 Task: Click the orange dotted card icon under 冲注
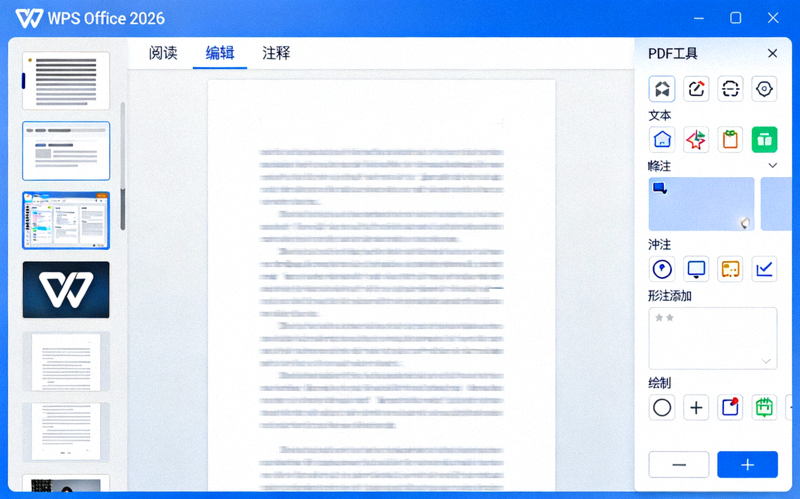[x=730, y=269]
